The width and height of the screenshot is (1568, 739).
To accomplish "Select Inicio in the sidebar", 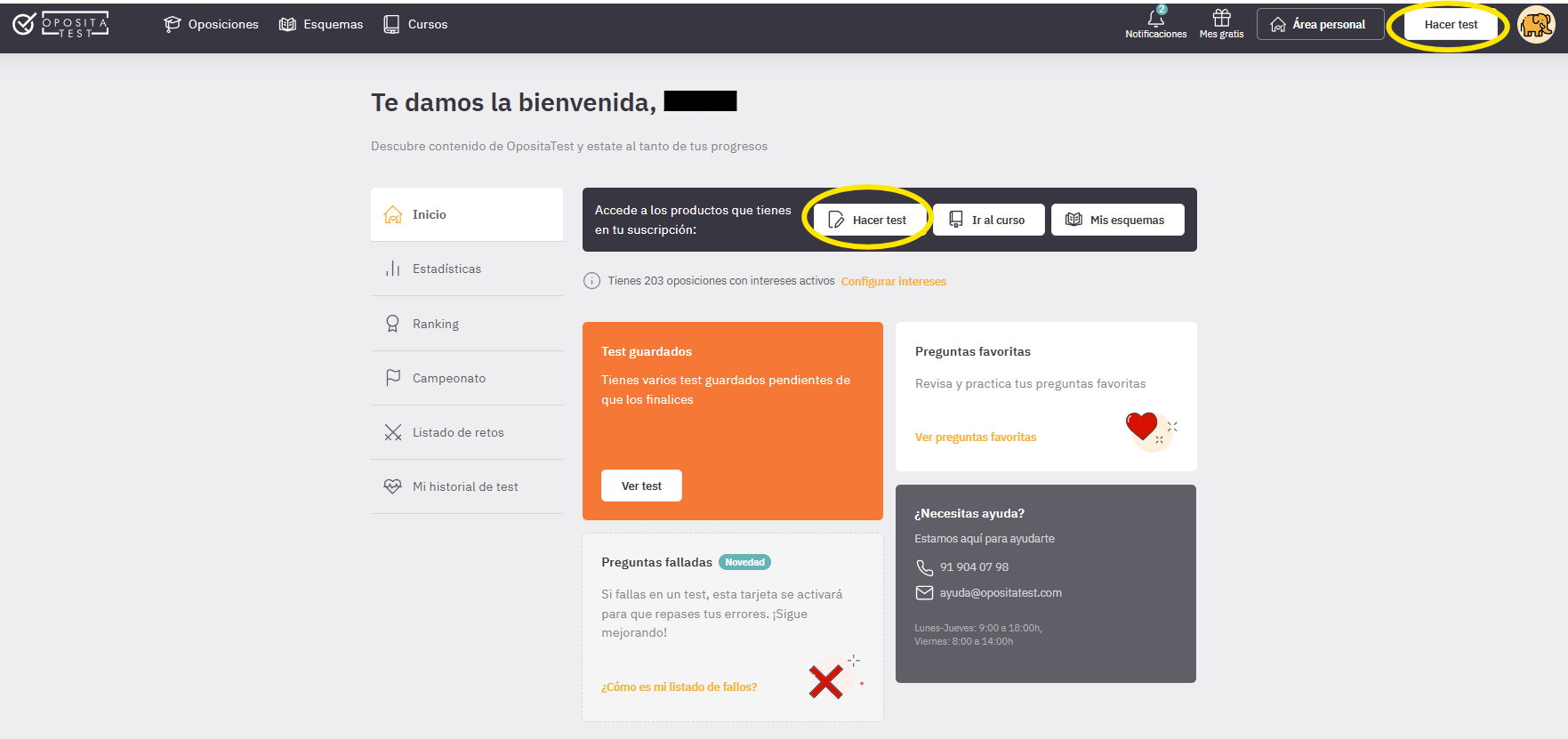I will tap(467, 214).
